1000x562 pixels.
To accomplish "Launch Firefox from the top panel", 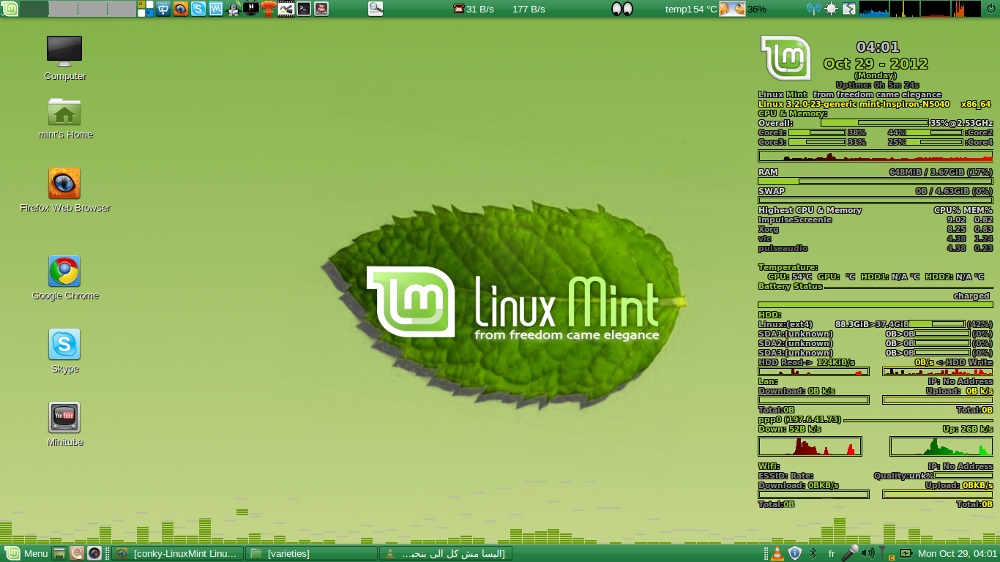I will pos(180,9).
